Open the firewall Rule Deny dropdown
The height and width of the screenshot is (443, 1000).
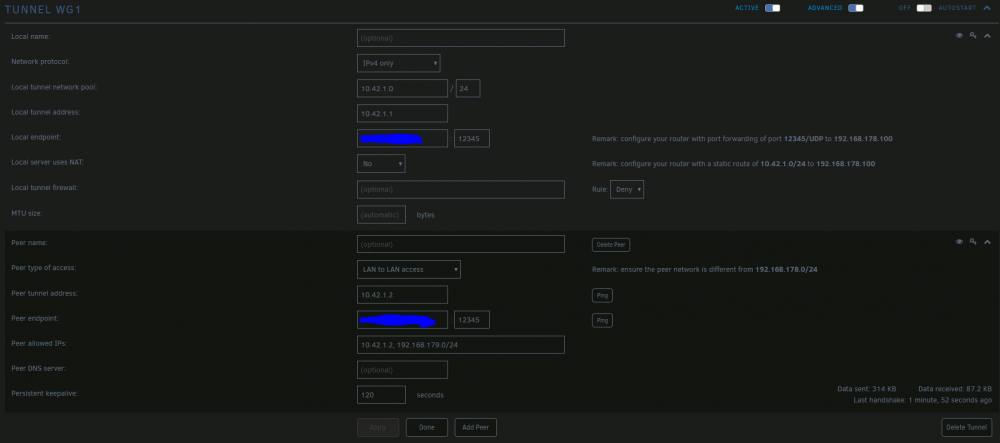(627, 189)
